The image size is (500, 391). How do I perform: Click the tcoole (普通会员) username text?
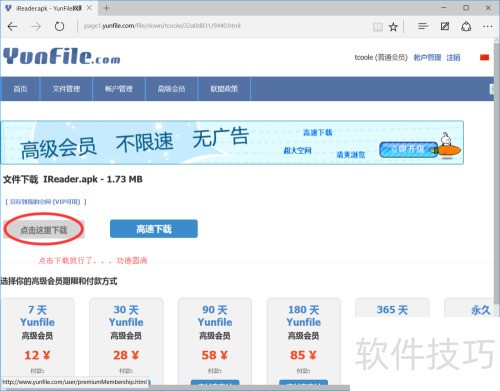coord(381,57)
